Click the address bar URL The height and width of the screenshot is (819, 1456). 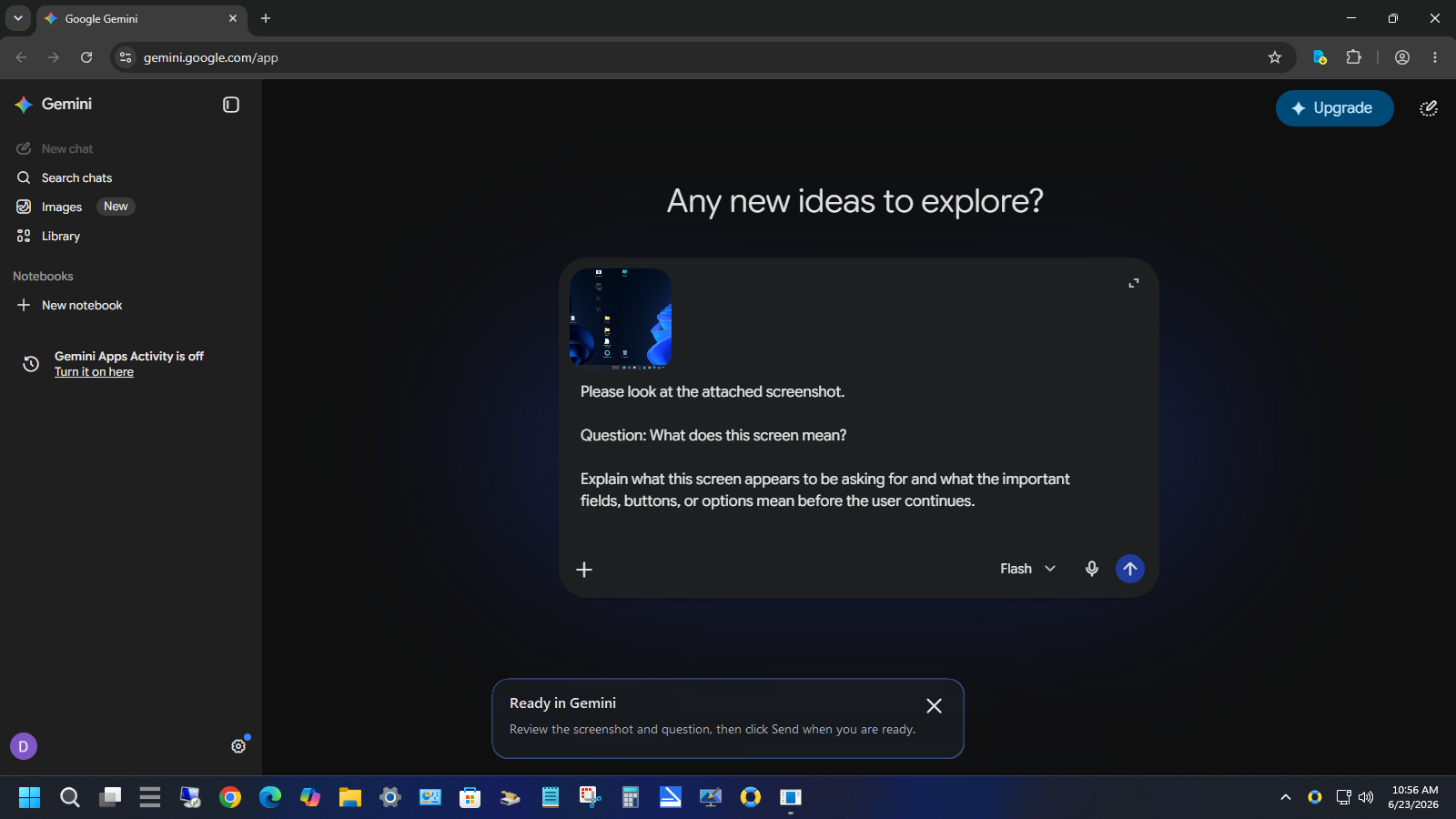coord(211,57)
